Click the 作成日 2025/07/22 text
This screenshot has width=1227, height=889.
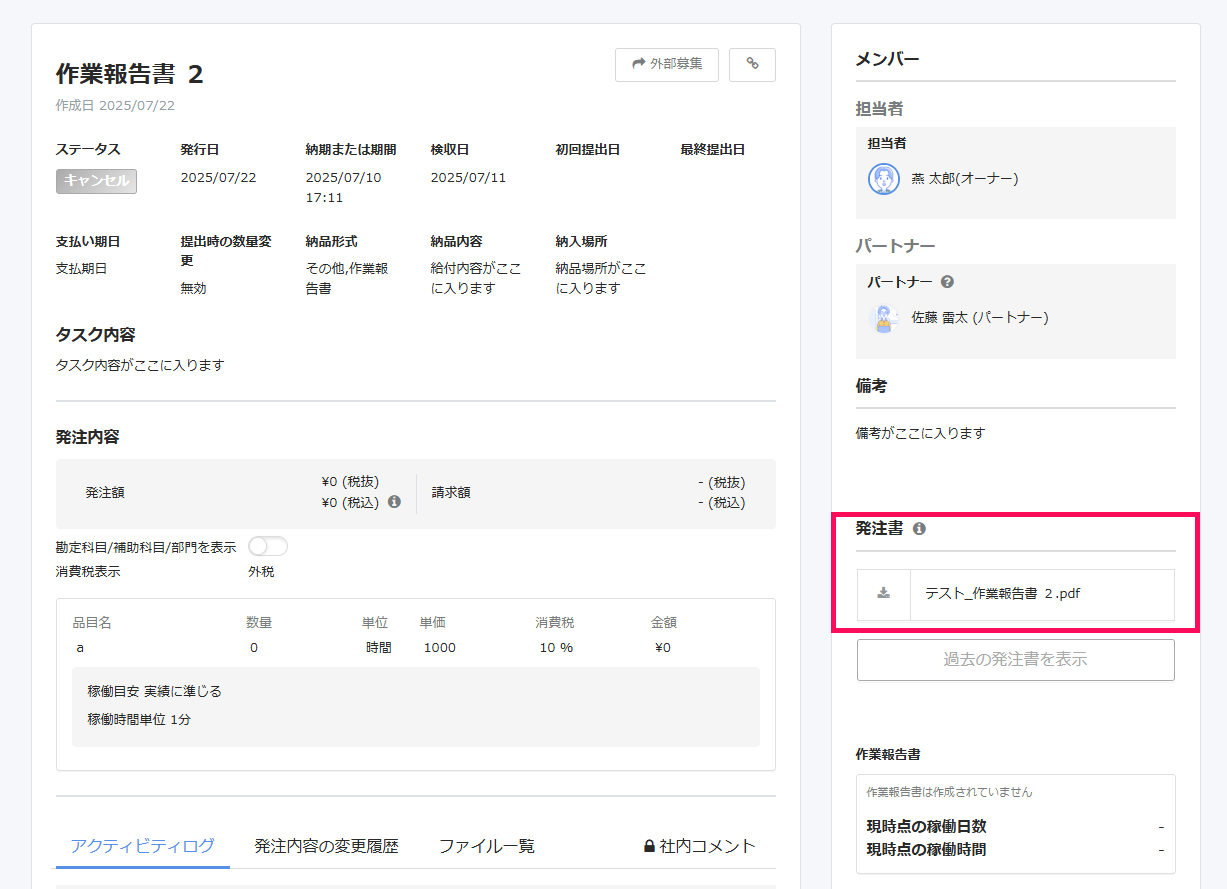pos(116,105)
